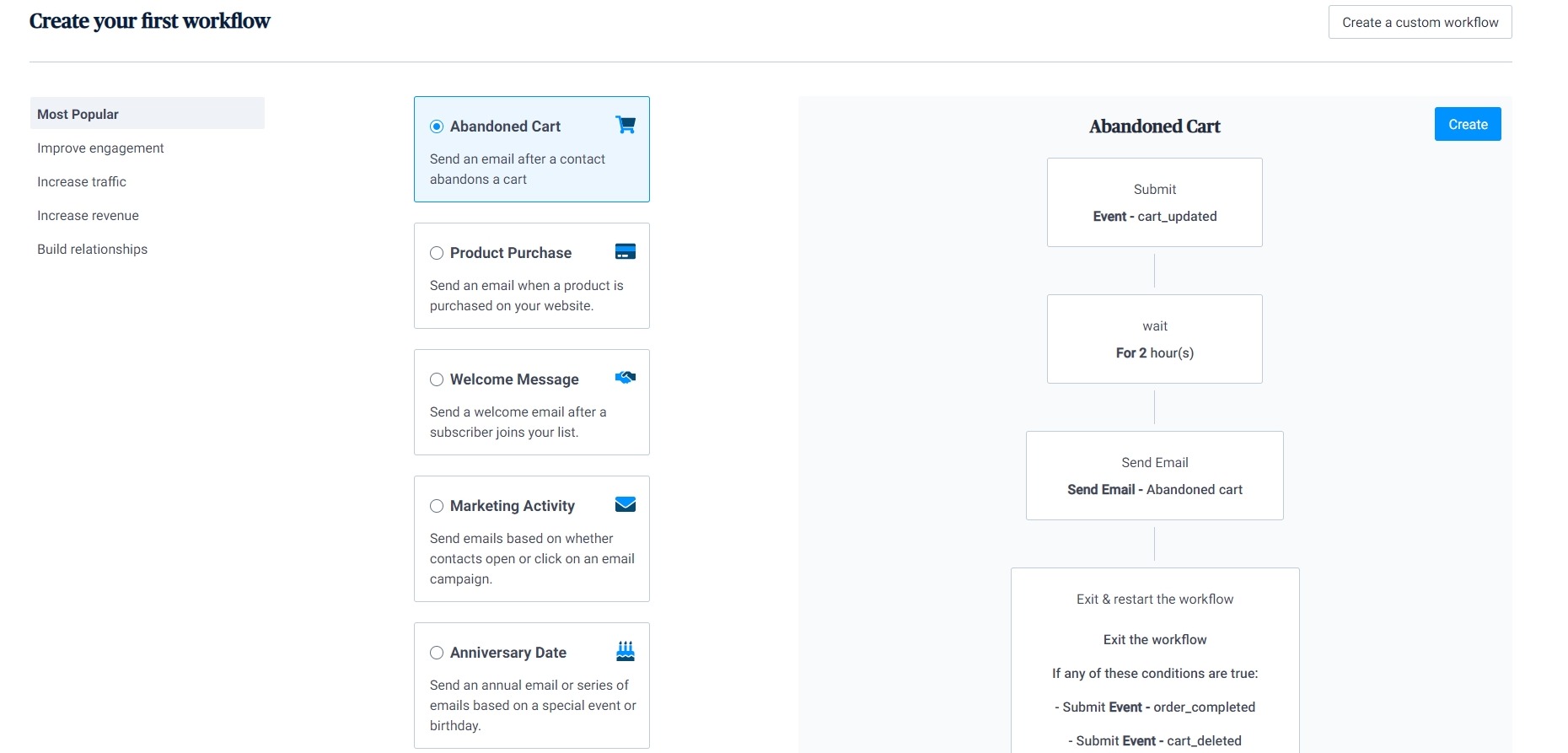
Task: Go to Increase revenue category
Action: 88,215
